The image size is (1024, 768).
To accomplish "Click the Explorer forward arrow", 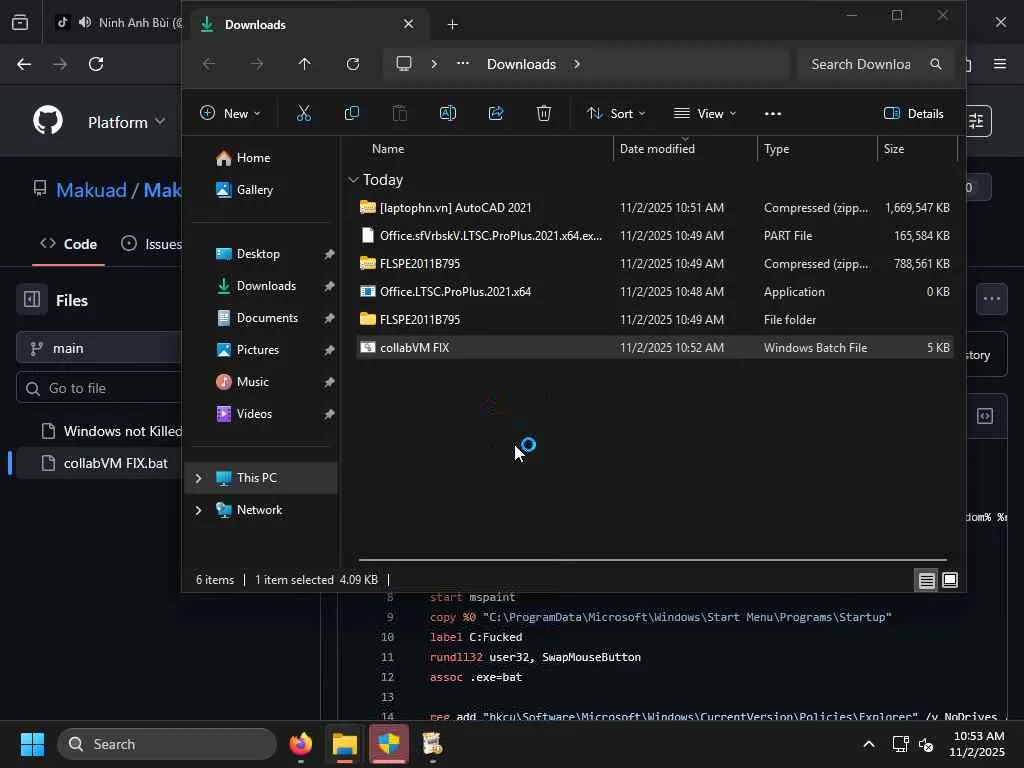I will (x=257, y=64).
